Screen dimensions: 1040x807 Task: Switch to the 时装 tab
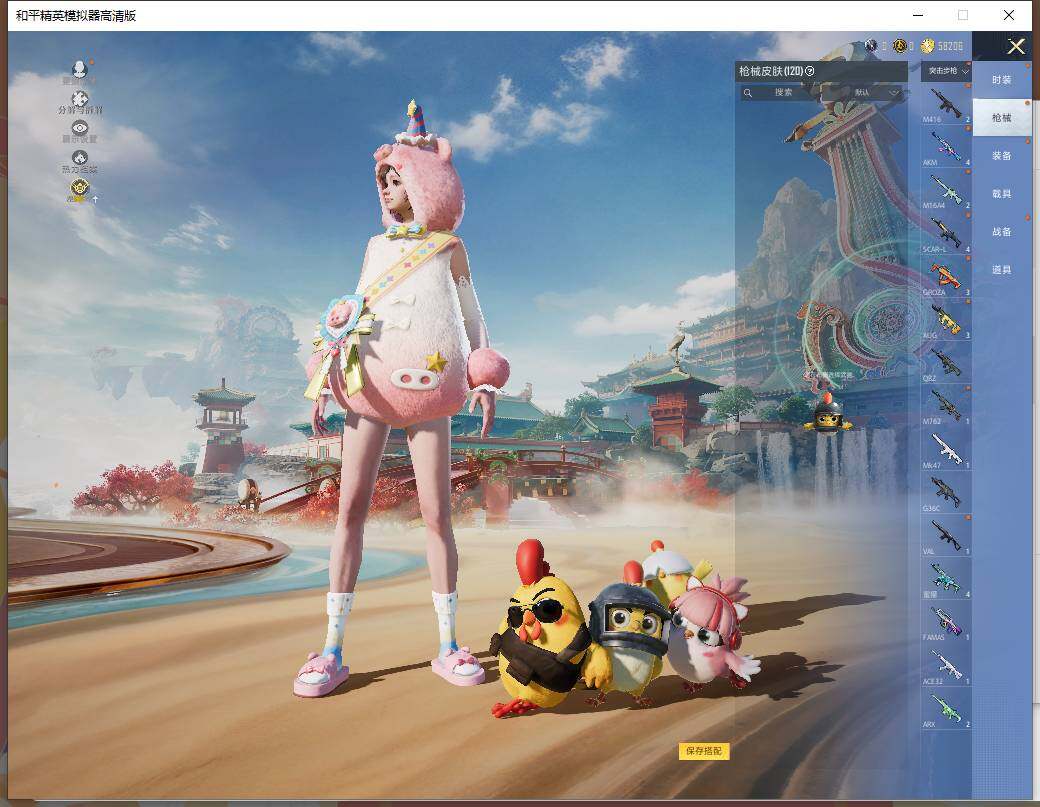point(1001,80)
